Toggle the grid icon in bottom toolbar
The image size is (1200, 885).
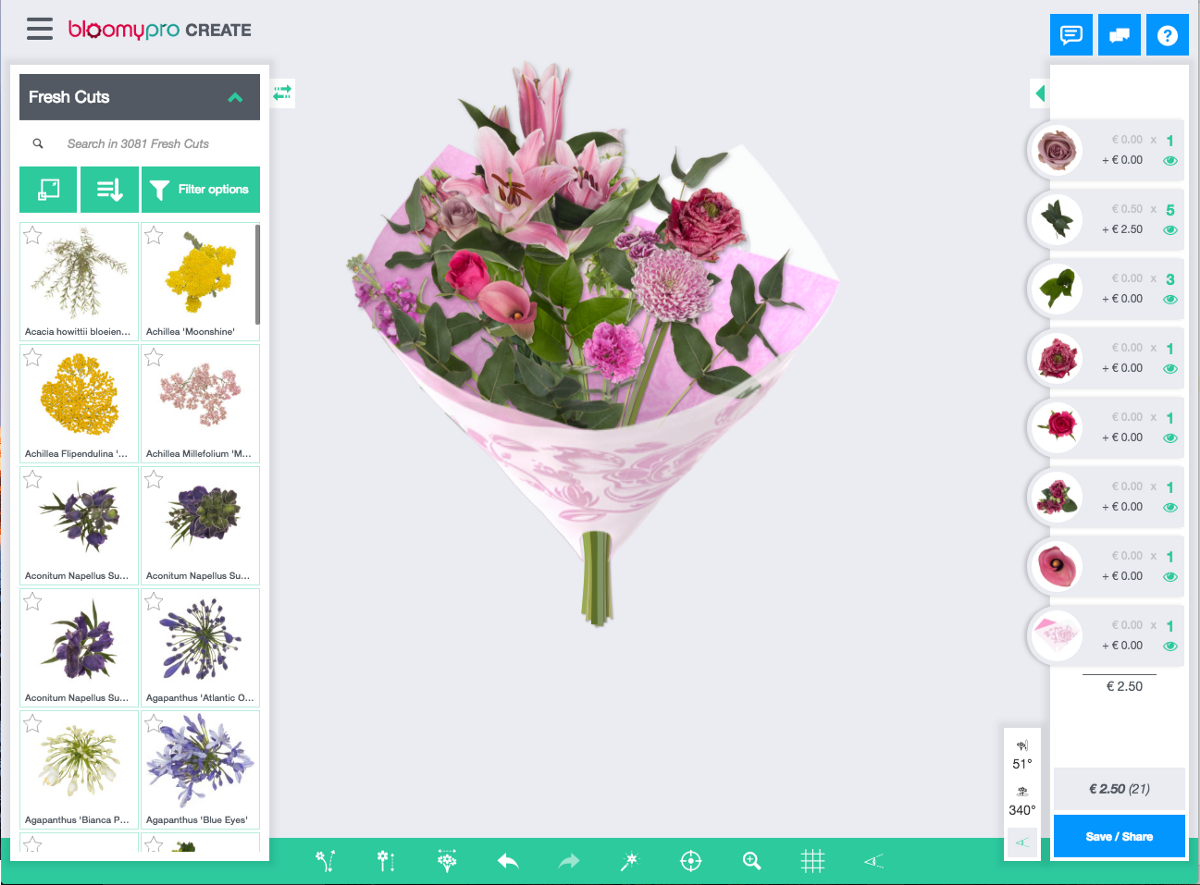pyautogui.click(x=812, y=861)
